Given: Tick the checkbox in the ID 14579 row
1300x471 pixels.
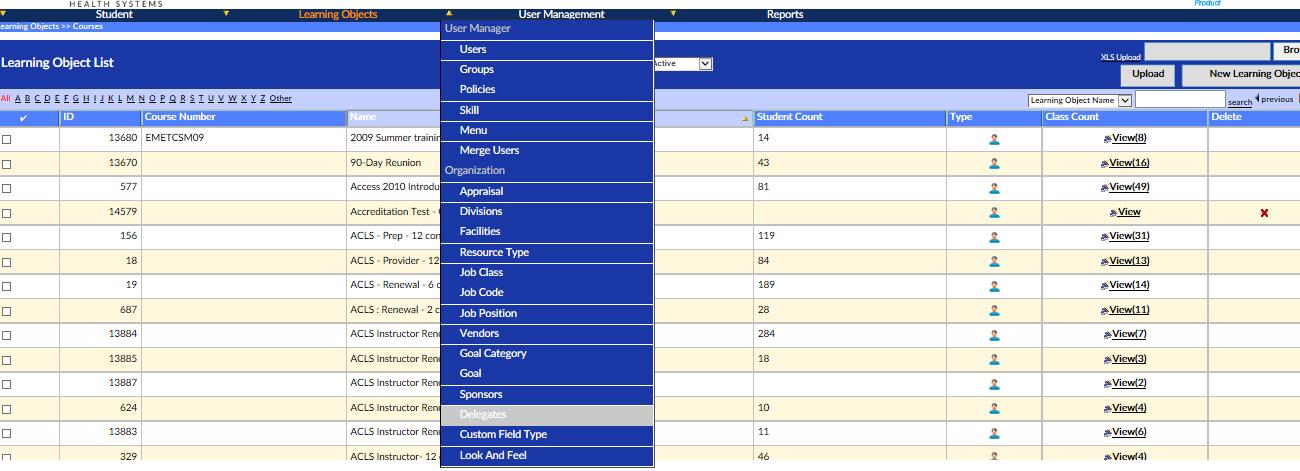Looking at the screenshot, I should [7, 213].
